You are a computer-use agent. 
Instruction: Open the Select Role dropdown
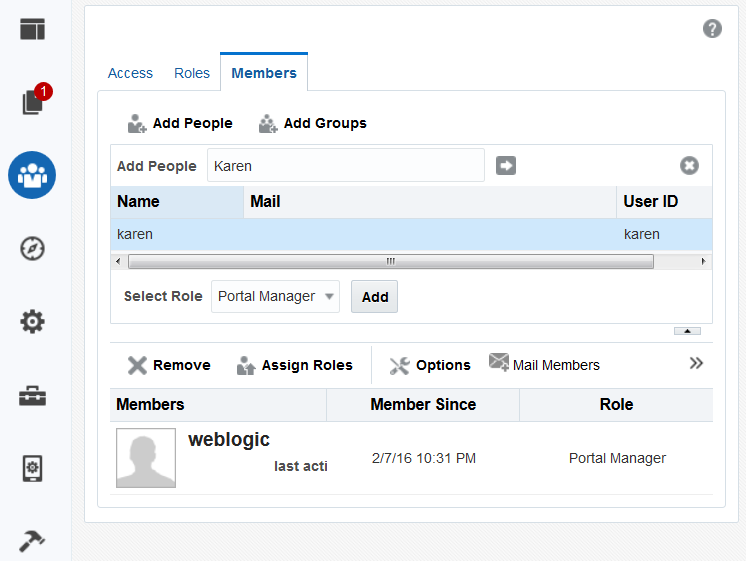click(275, 297)
